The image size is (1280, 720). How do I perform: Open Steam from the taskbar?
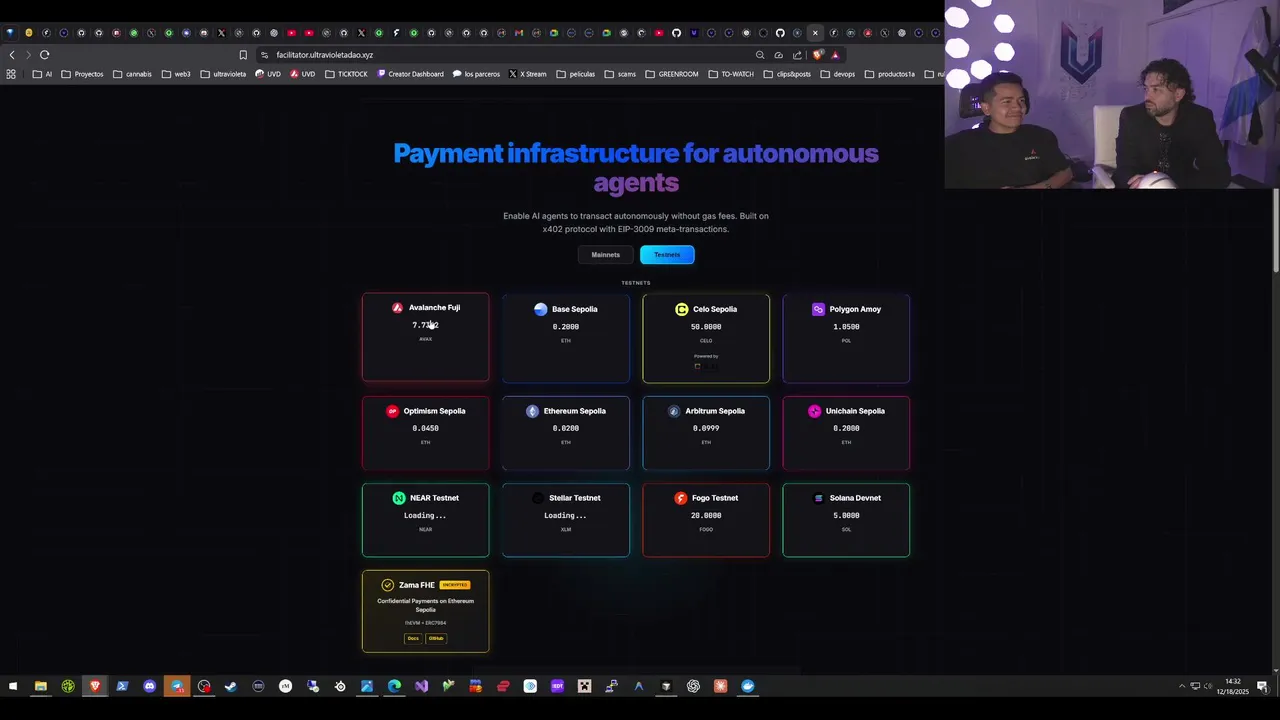(x=231, y=686)
